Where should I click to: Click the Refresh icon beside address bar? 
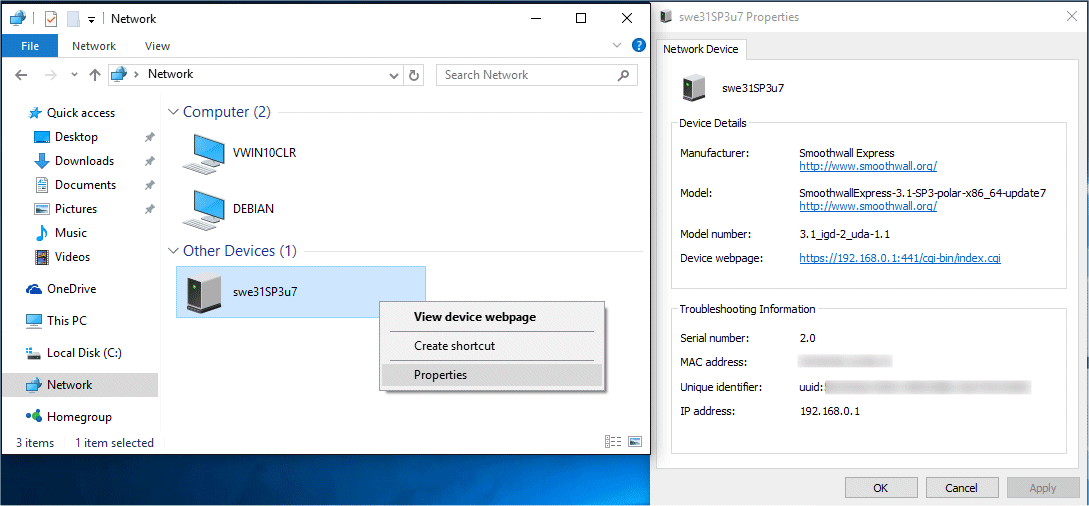415,75
